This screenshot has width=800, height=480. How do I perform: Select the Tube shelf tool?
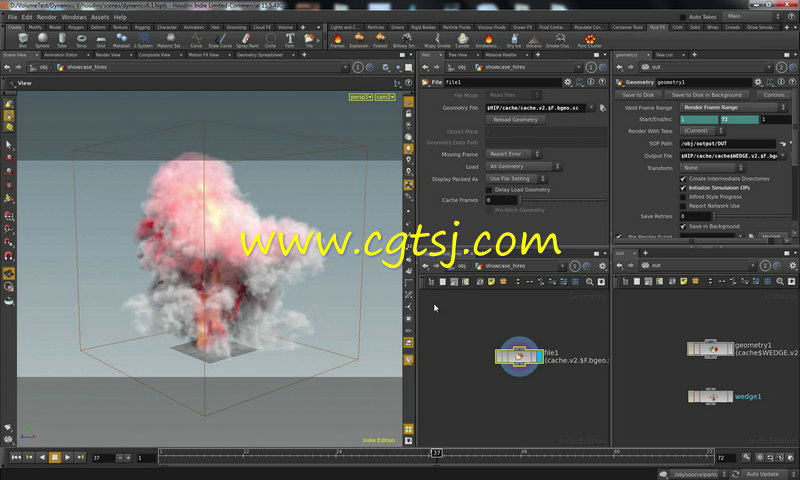click(62, 40)
